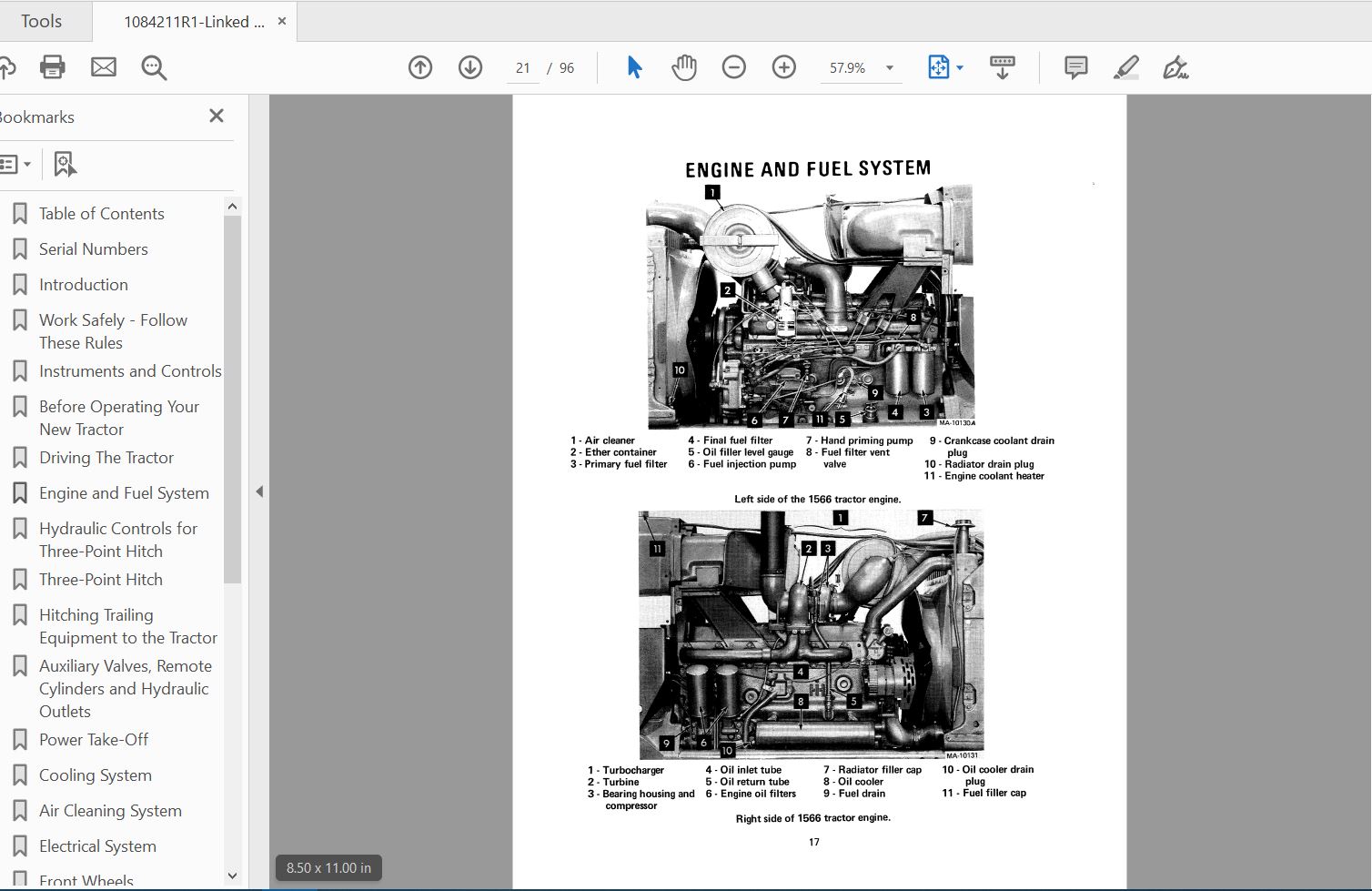
Task: Toggle the Hand tool
Action: pyautogui.click(x=683, y=66)
